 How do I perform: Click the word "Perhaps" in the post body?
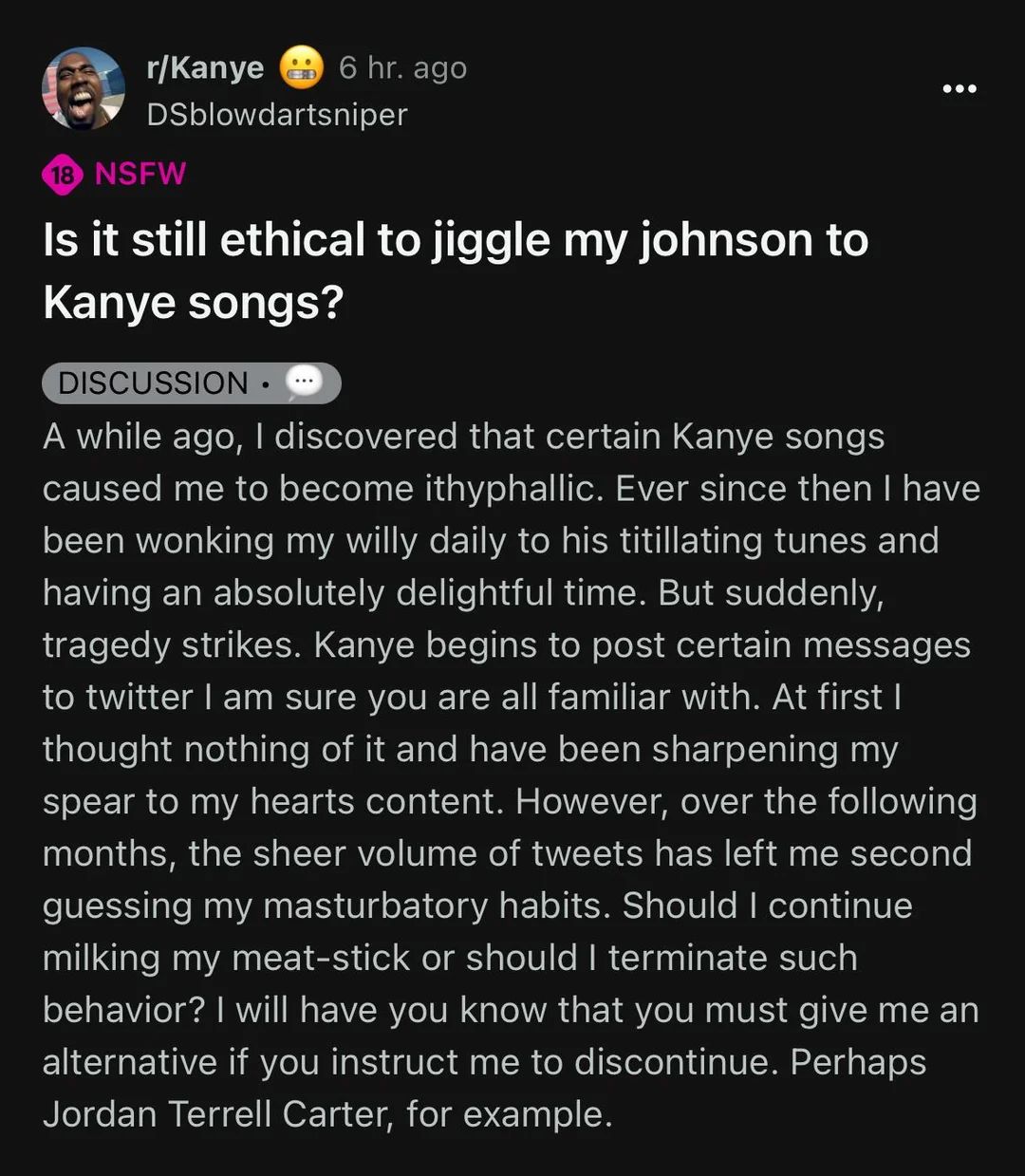[858, 1062]
